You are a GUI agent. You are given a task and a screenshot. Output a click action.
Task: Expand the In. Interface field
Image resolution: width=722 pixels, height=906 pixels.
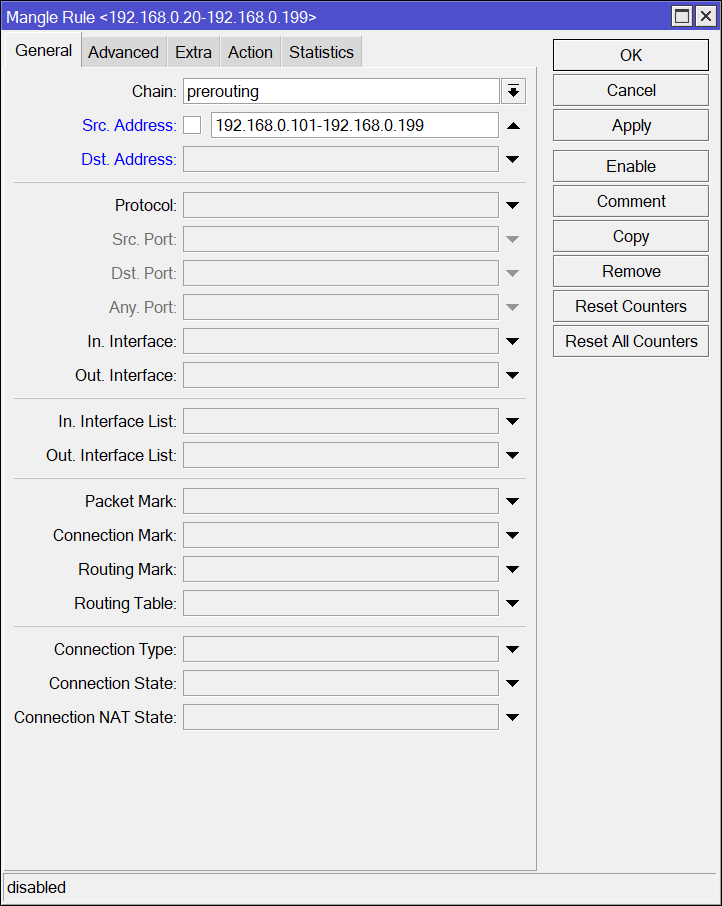click(x=513, y=342)
